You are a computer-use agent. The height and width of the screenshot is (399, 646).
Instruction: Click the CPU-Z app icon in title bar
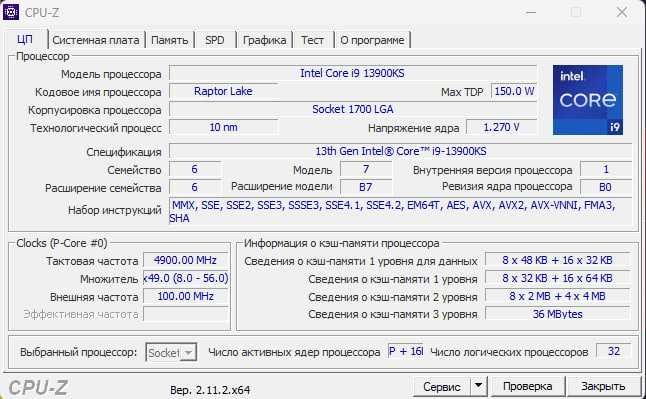[11, 12]
